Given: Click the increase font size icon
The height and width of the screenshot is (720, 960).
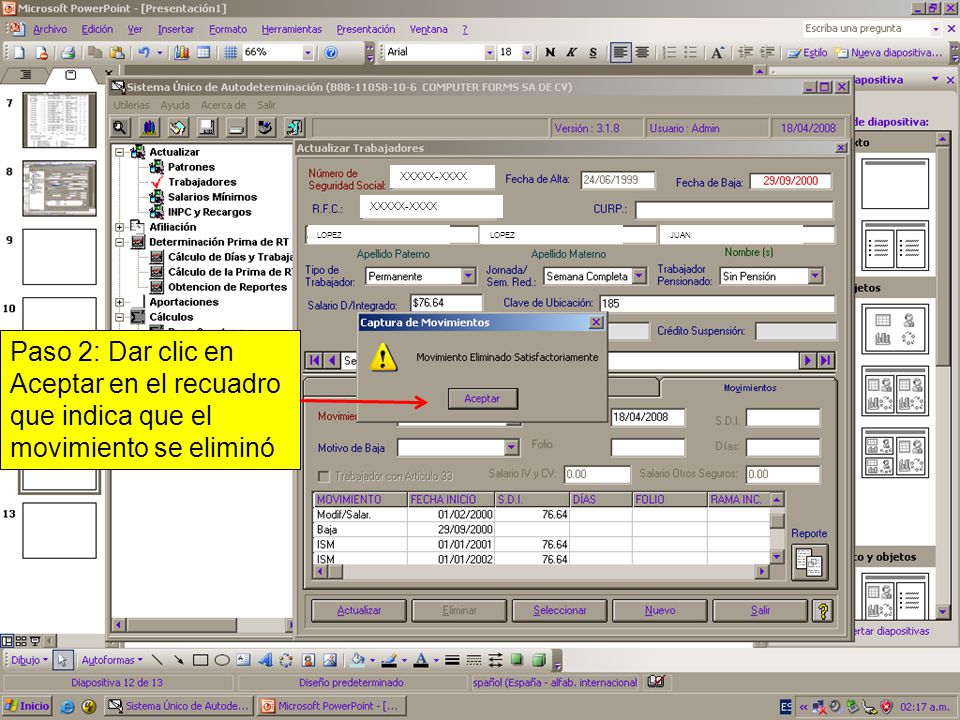Looking at the screenshot, I should (718, 53).
